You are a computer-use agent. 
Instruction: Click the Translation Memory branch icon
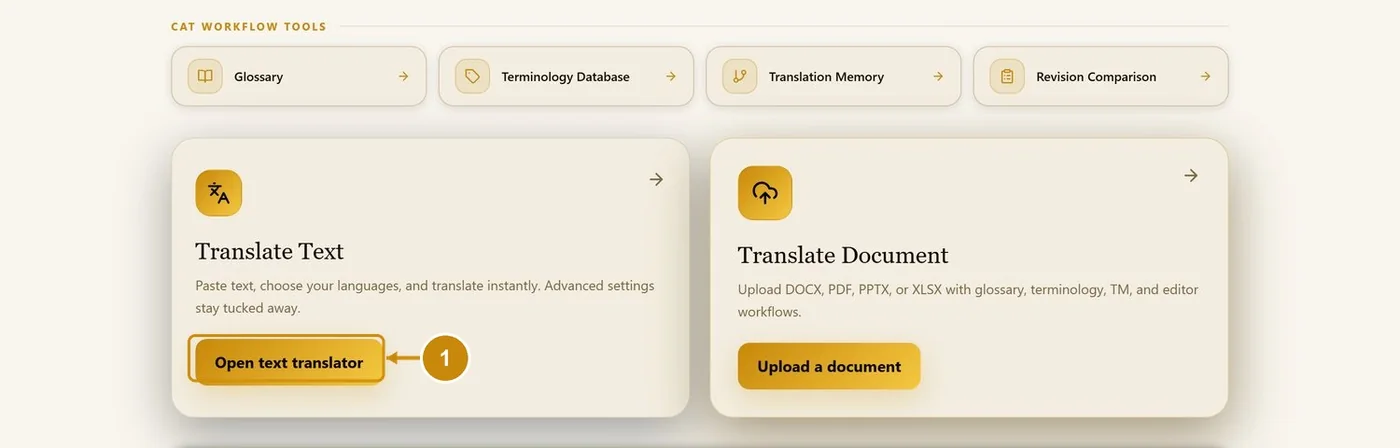pyautogui.click(x=740, y=76)
